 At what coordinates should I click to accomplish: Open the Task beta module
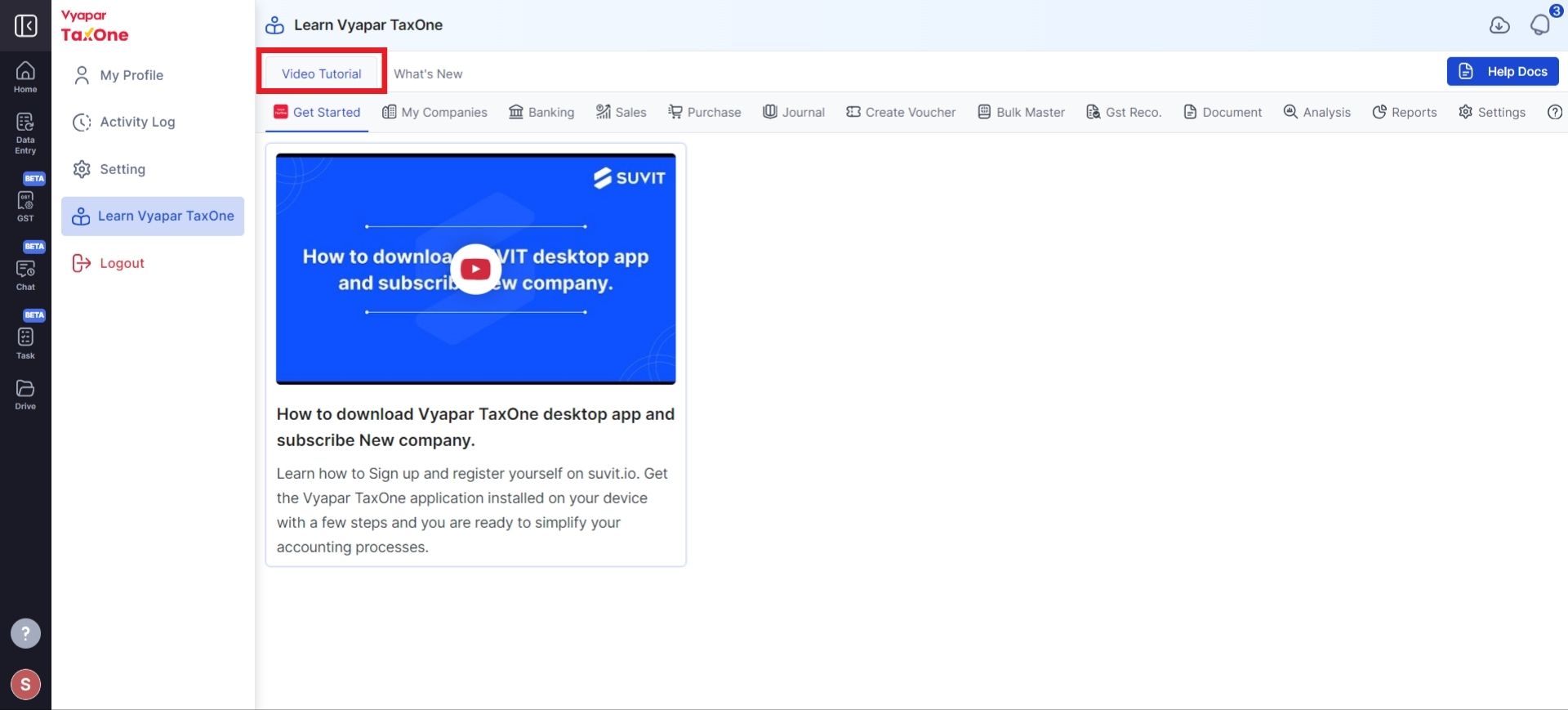tap(25, 336)
